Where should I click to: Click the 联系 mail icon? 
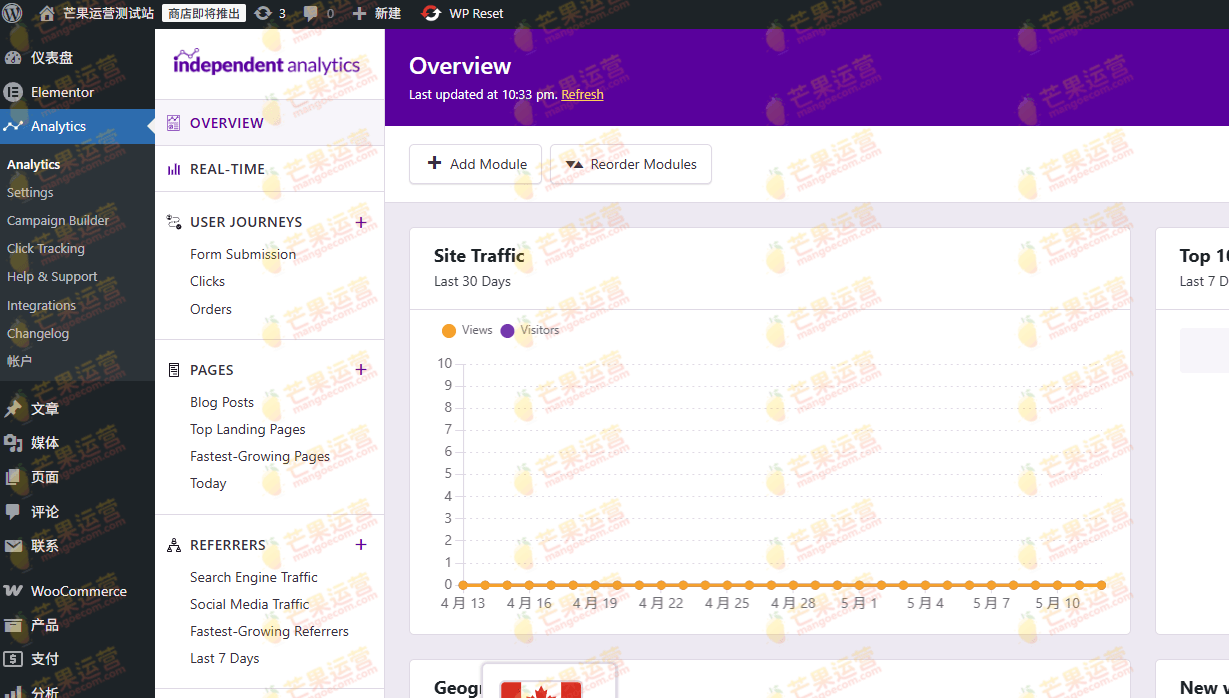[13, 546]
